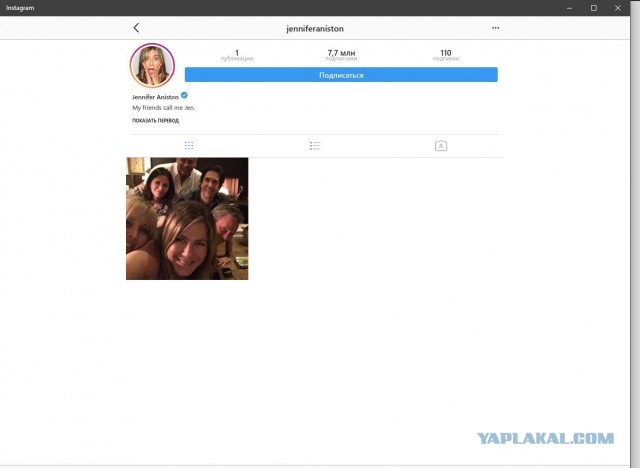Go back using the left arrow
640x468 pixels.
click(x=136, y=28)
